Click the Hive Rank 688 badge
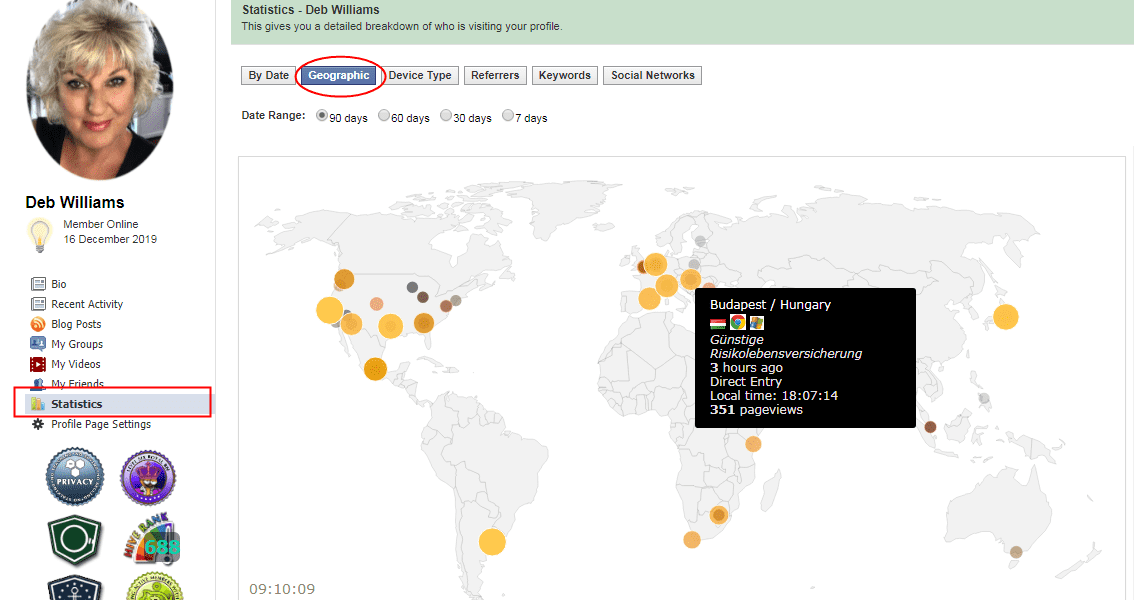Viewport: 1134px width, 600px height. (x=150, y=540)
